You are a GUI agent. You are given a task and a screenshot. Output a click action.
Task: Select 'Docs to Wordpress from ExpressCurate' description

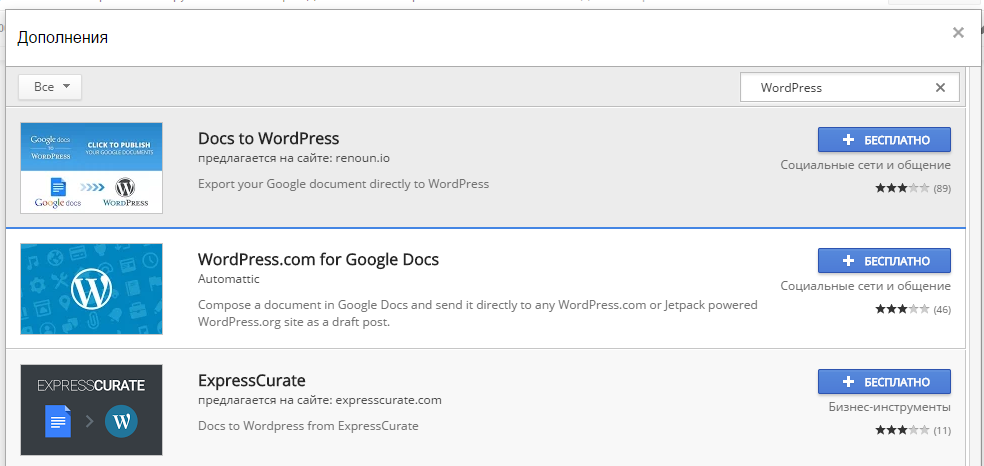[308, 426]
